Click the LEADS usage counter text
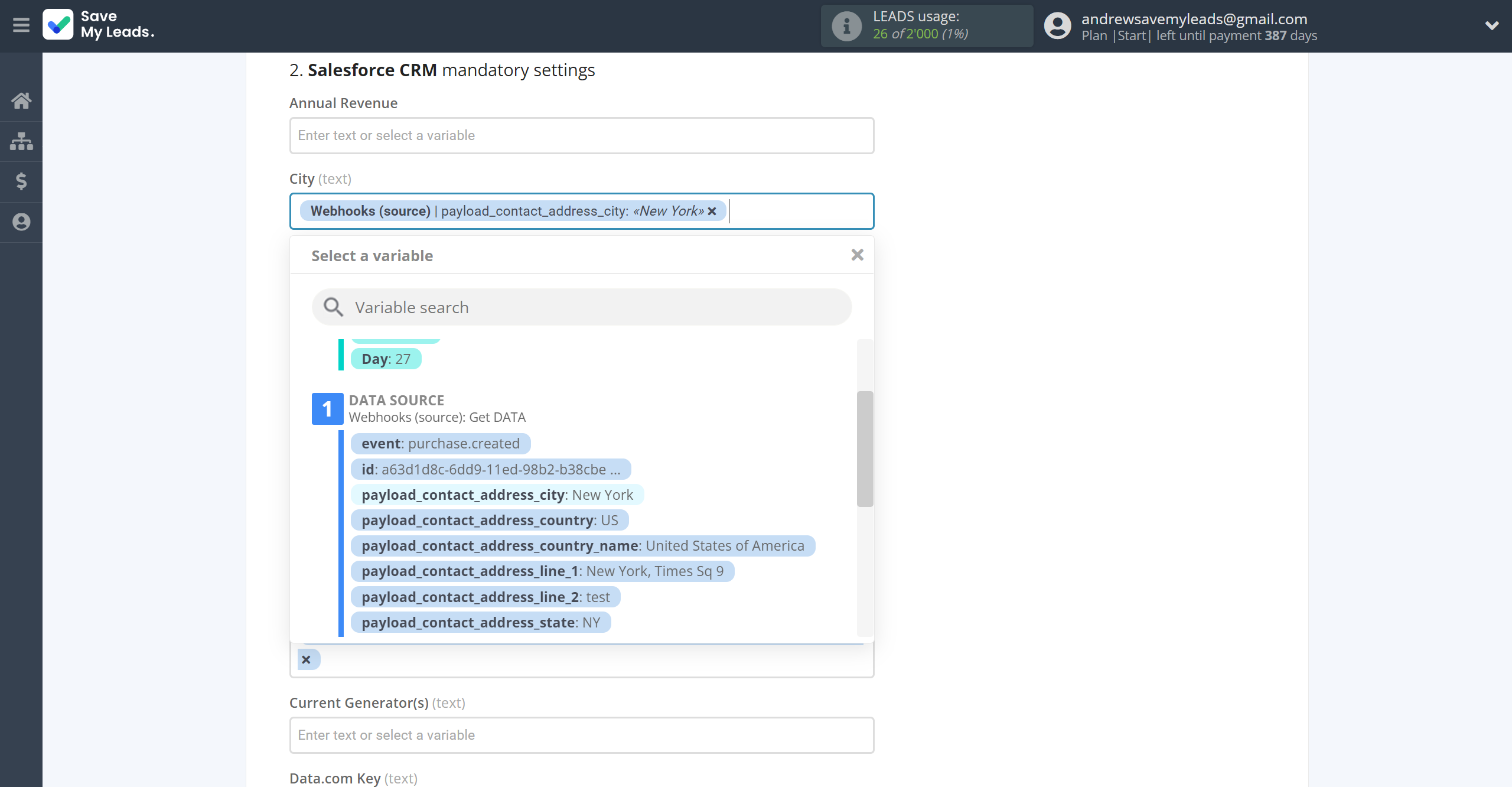The width and height of the screenshot is (1512, 787). [920, 34]
